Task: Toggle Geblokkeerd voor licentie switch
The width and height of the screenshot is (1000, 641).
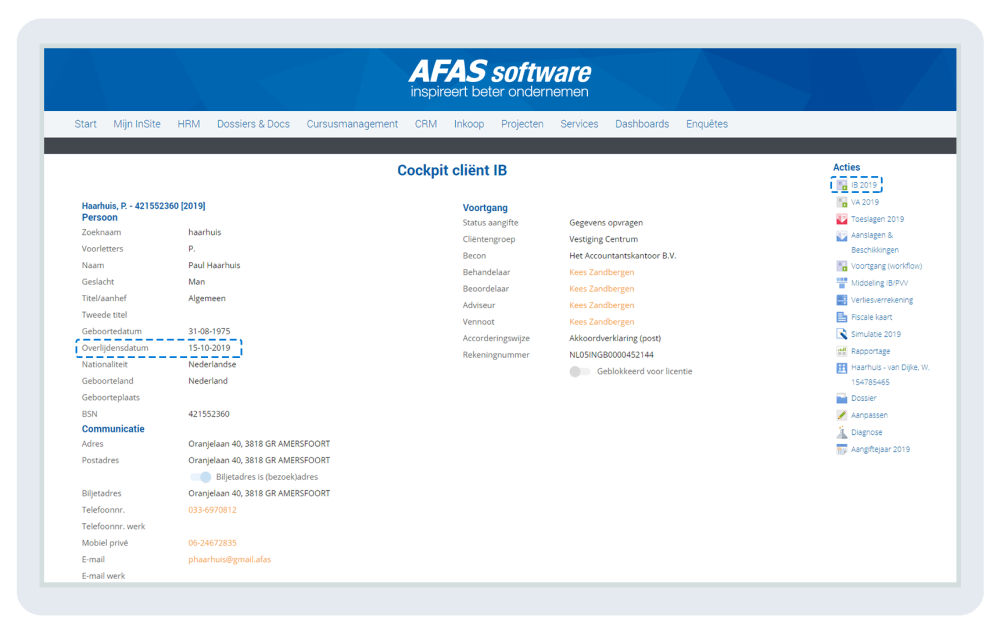Action: point(580,372)
